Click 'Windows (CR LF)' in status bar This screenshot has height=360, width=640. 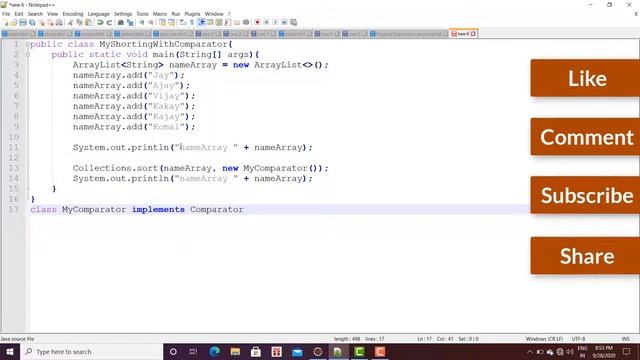(x=544, y=339)
